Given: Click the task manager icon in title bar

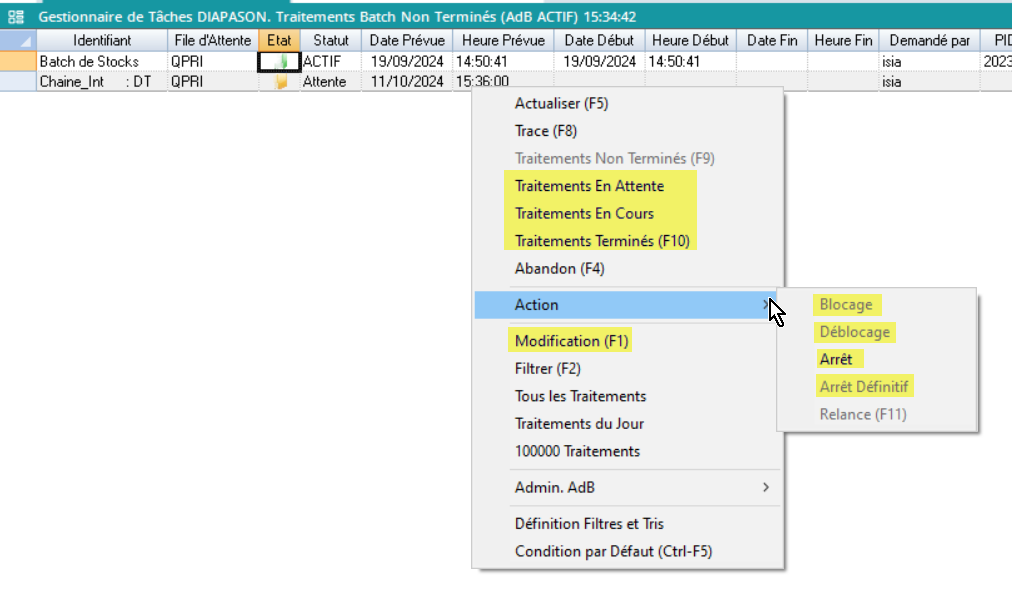Looking at the screenshot, I should [x=16, y=17].
